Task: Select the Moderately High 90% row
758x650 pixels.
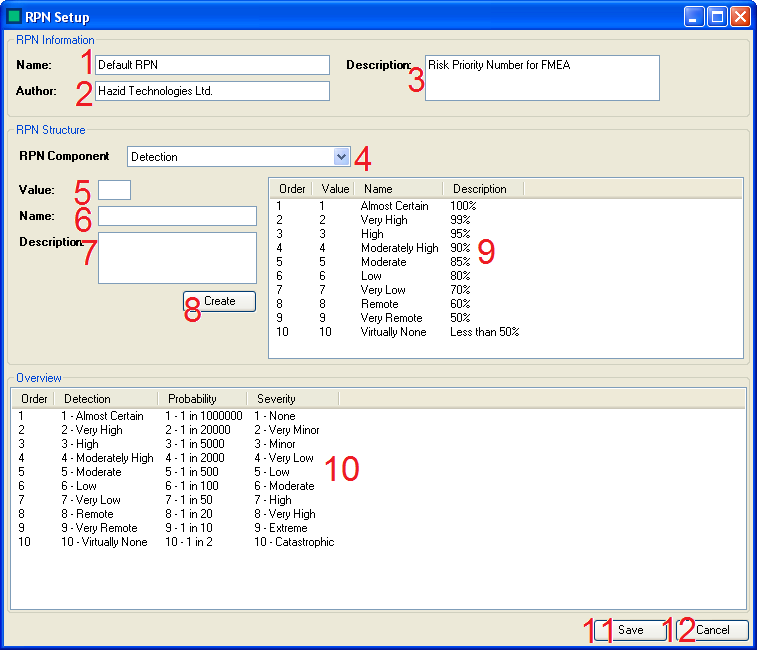Action: pos(399,248)
